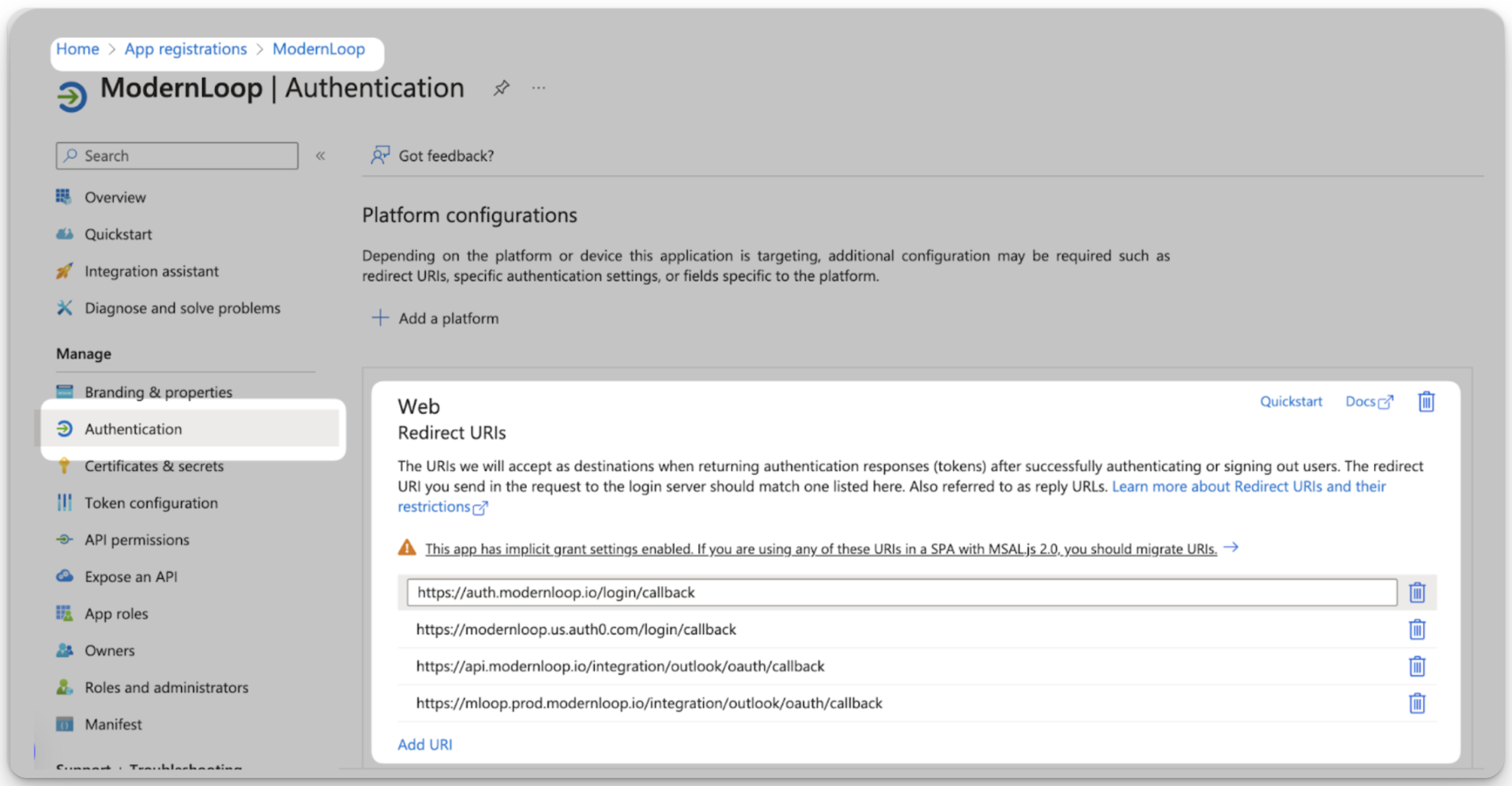Click the Roles and administrators icon
This screenshot has width=1512, height=786.
coord(64,687)
